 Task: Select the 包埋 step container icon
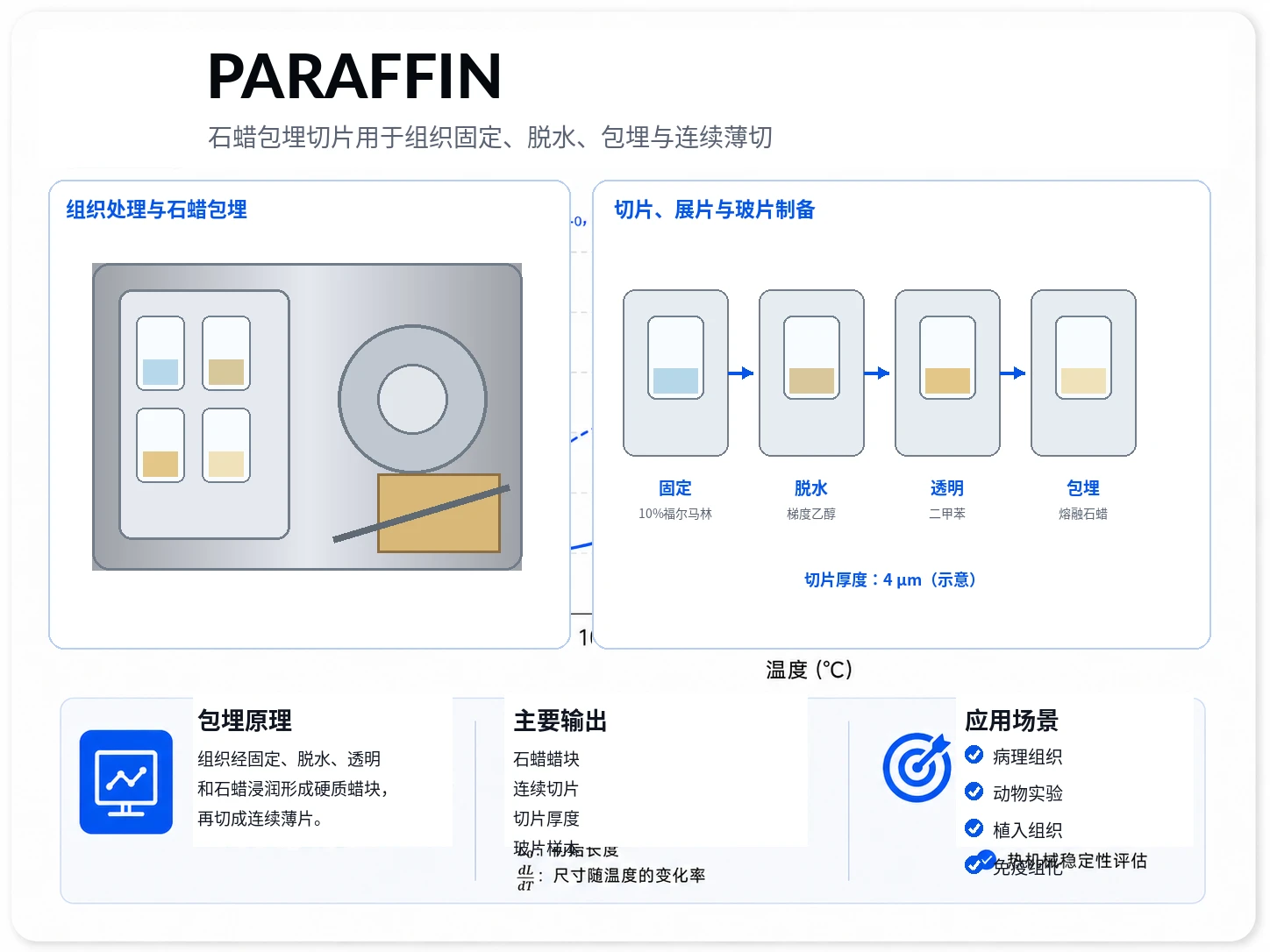[1083, 373]
